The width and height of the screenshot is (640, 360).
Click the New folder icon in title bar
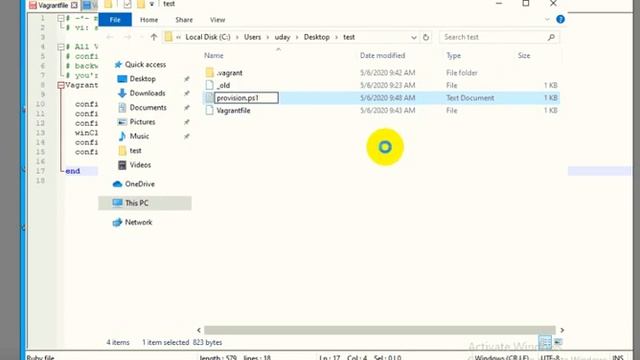pos(140,4)
